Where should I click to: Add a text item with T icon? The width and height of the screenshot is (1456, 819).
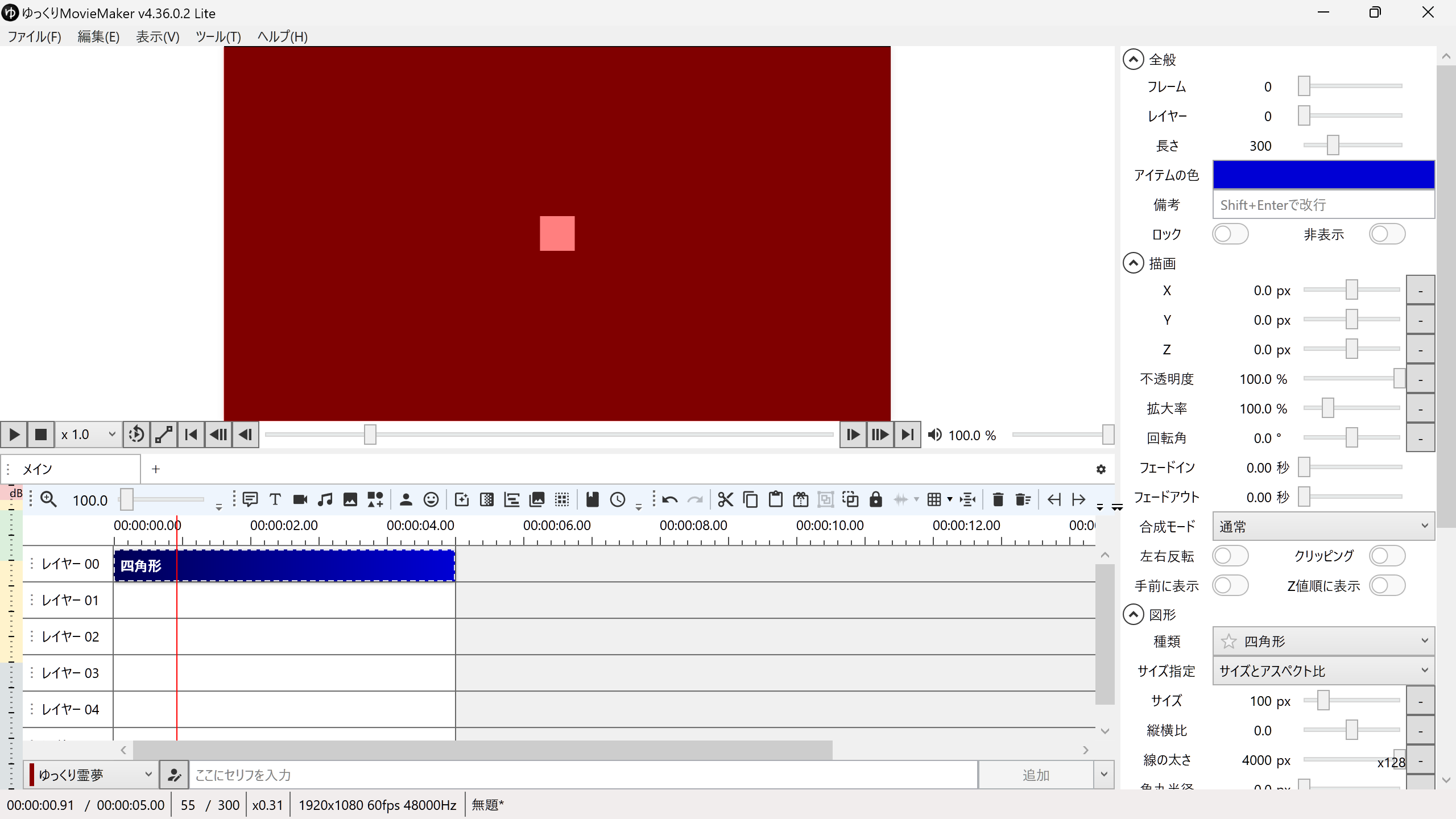tap(275, 500)
